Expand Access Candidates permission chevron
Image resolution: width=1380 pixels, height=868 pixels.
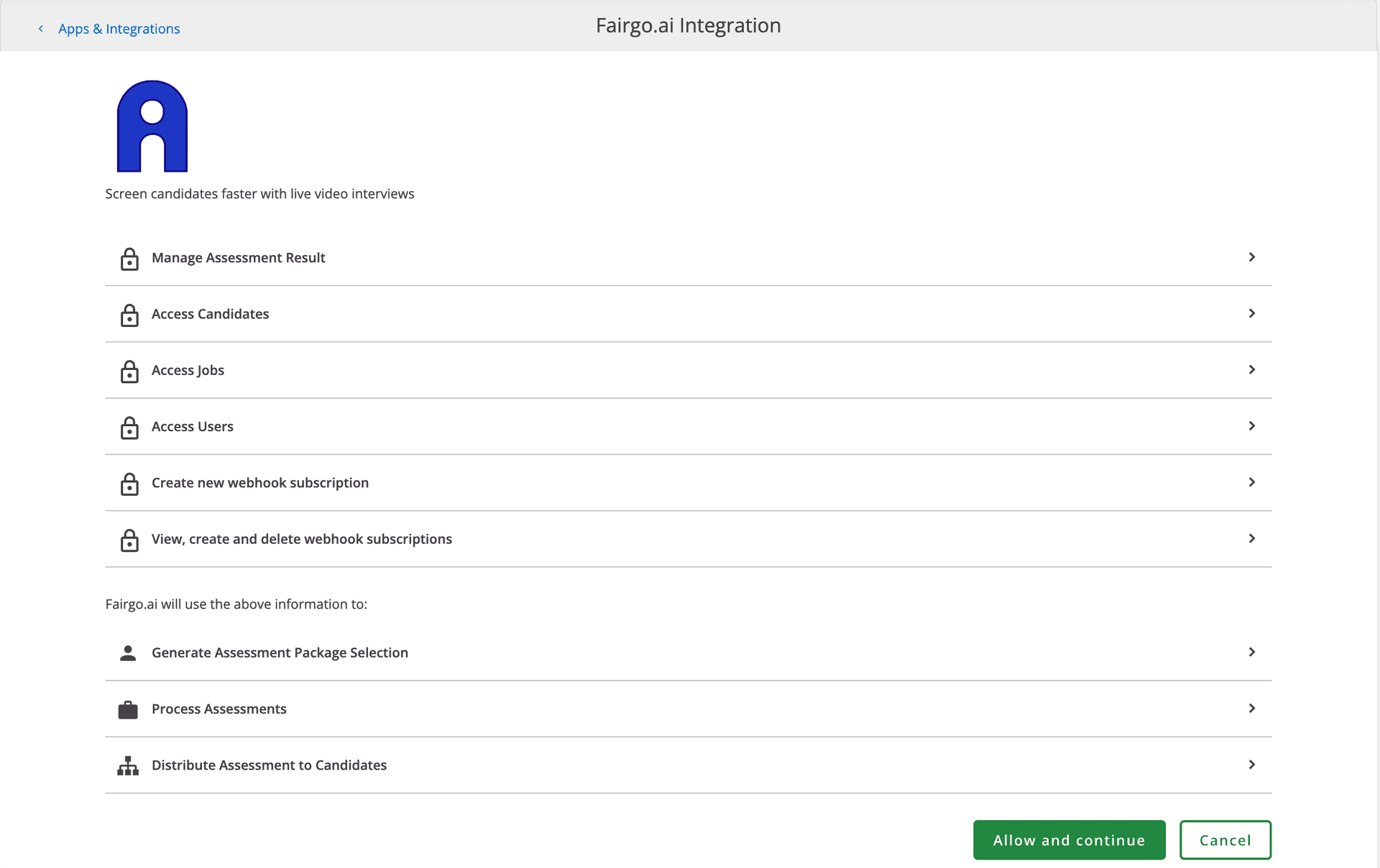[x=1251, y=313]
